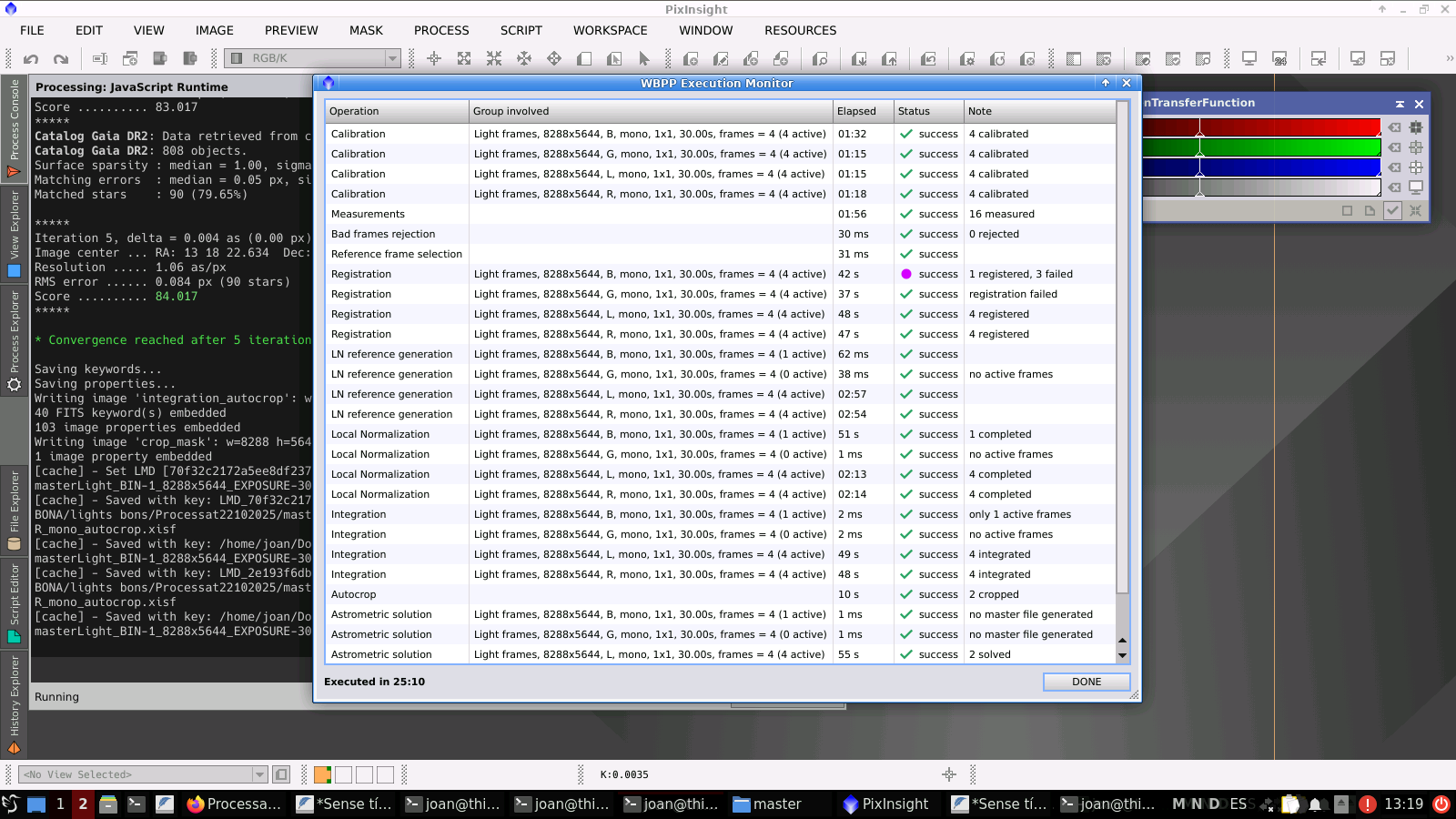Image resolution: width=1456 pixels, height=819 pixels.
Task: Open the SCRIPT menu
Action: click(x=521, y=30)
